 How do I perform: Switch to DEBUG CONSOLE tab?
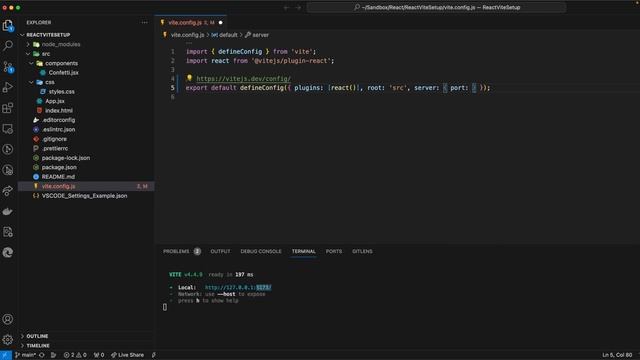pos(261,251)
